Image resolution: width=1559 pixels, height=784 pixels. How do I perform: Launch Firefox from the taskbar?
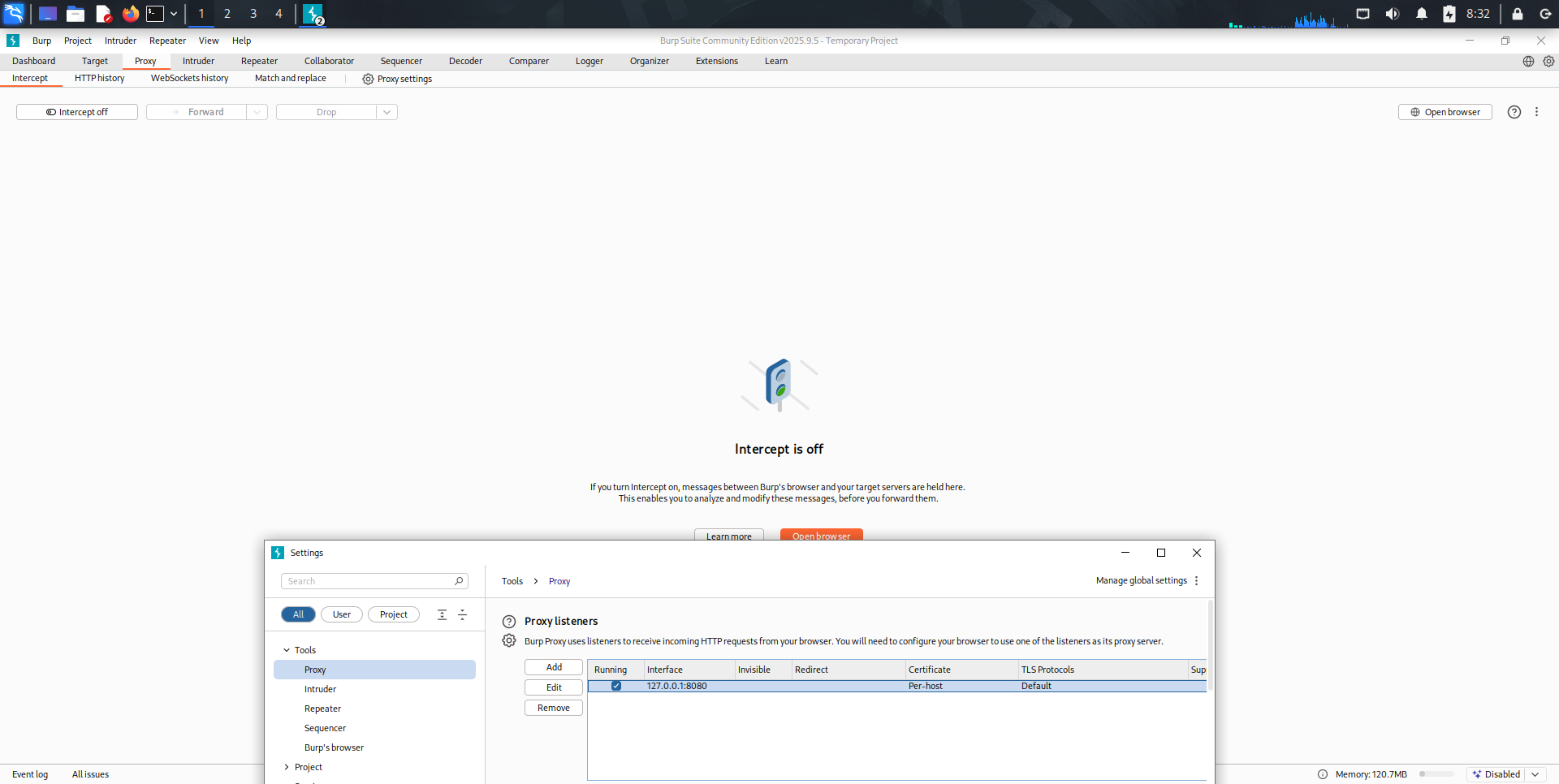point(130,14)
